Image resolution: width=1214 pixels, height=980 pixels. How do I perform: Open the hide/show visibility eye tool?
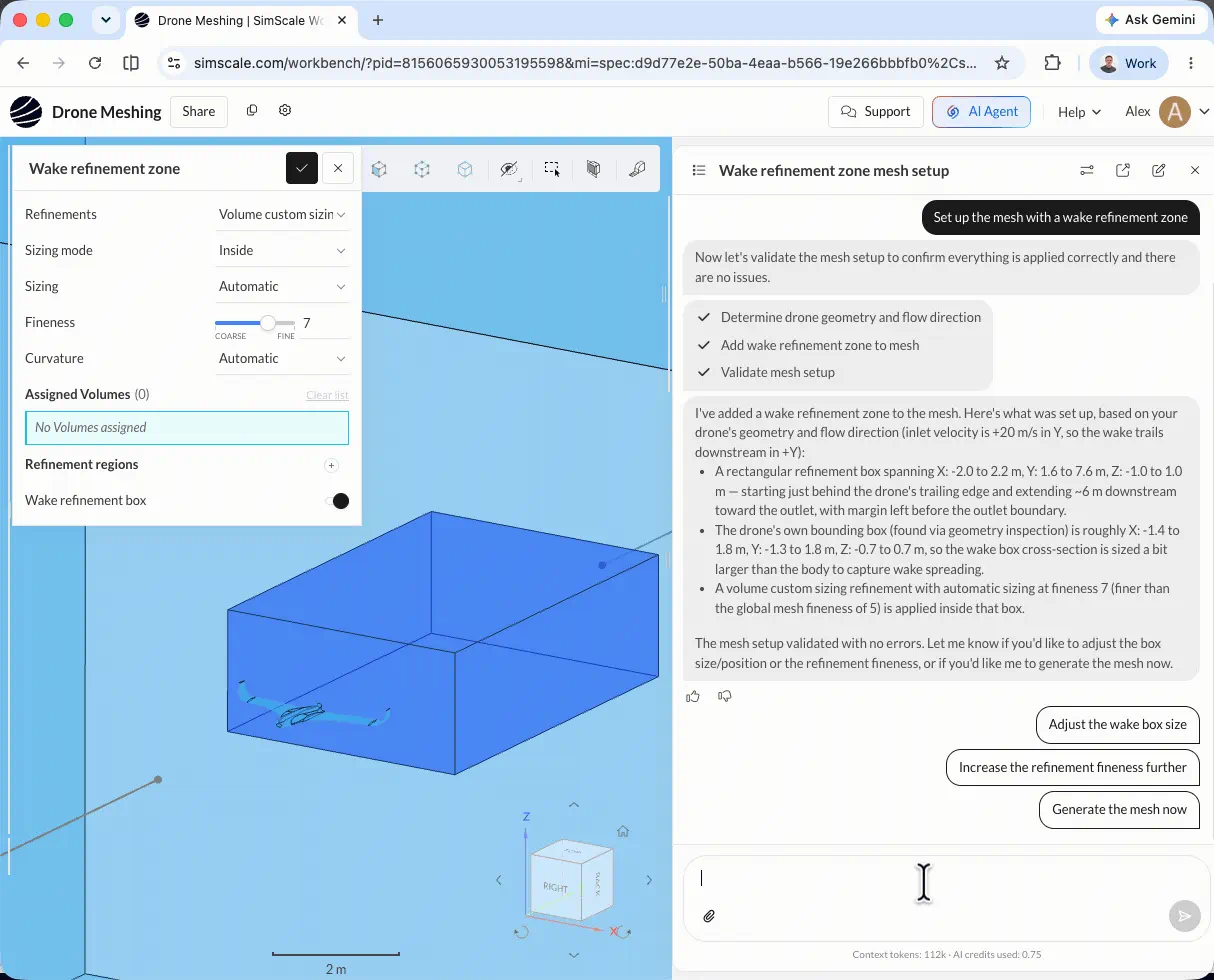[x=509, y=170]
